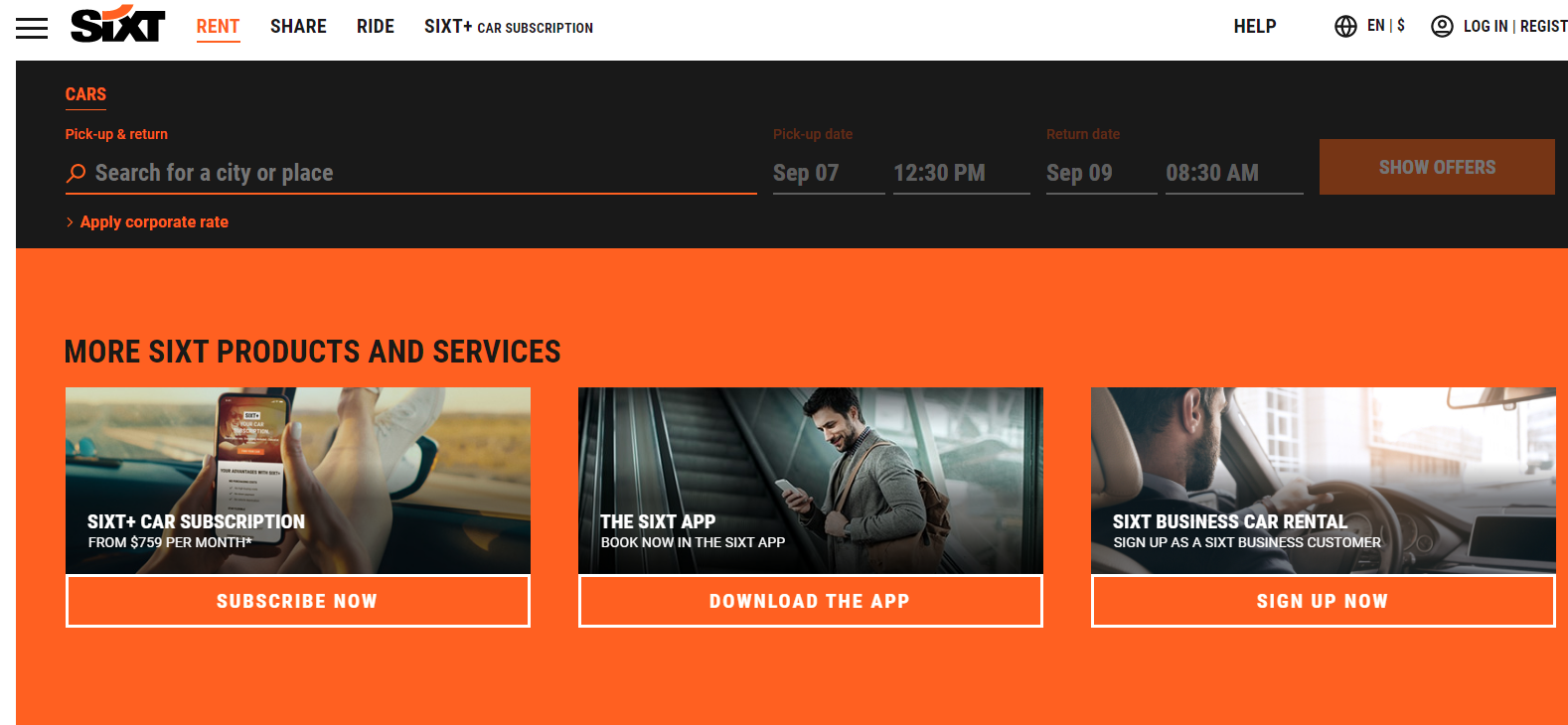Image resolution: width=1568 pixels, height=725 pixels.
Task: Switch to the CARS tab
Action: (85, 94)
